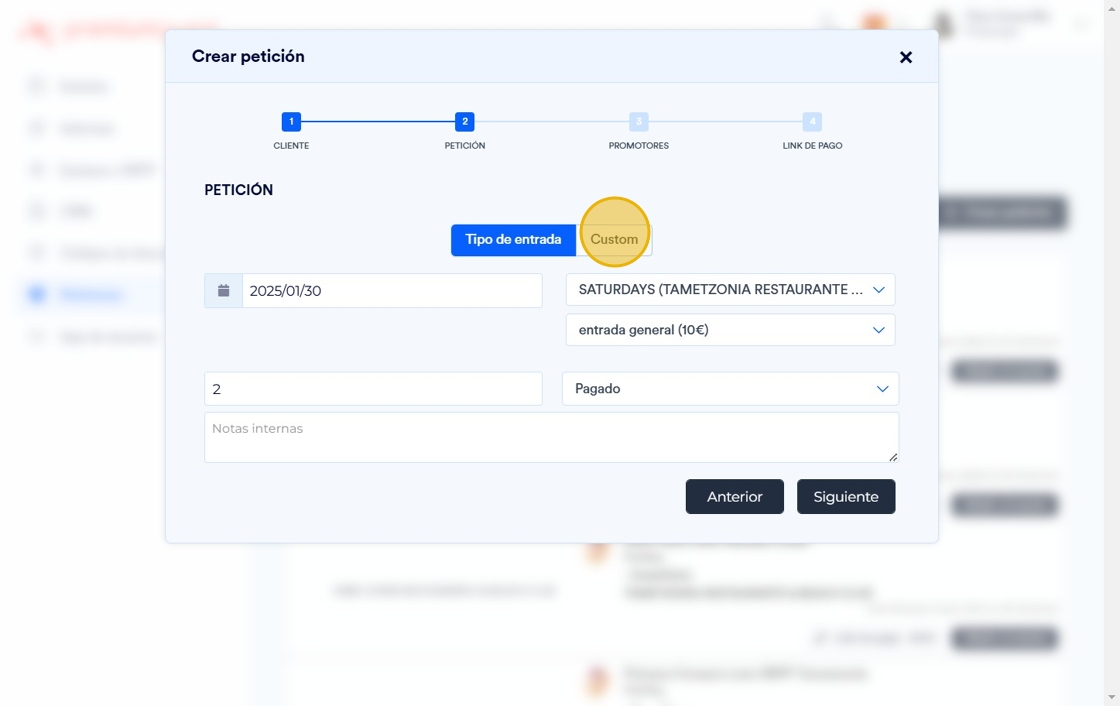Open the SATURDAYS event dropdown
The image size is (1120, 706).
coord(730,290)
